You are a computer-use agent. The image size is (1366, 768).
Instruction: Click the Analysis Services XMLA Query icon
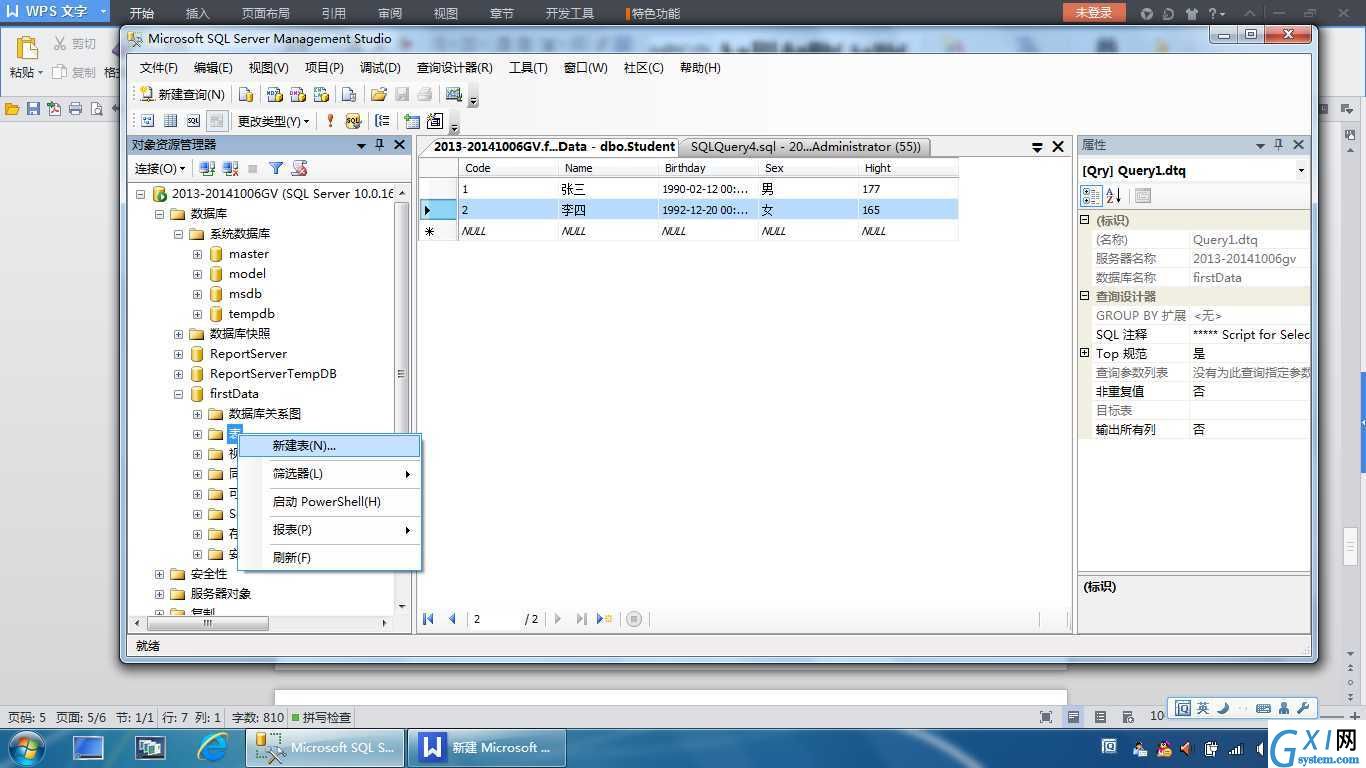(321, 94)
